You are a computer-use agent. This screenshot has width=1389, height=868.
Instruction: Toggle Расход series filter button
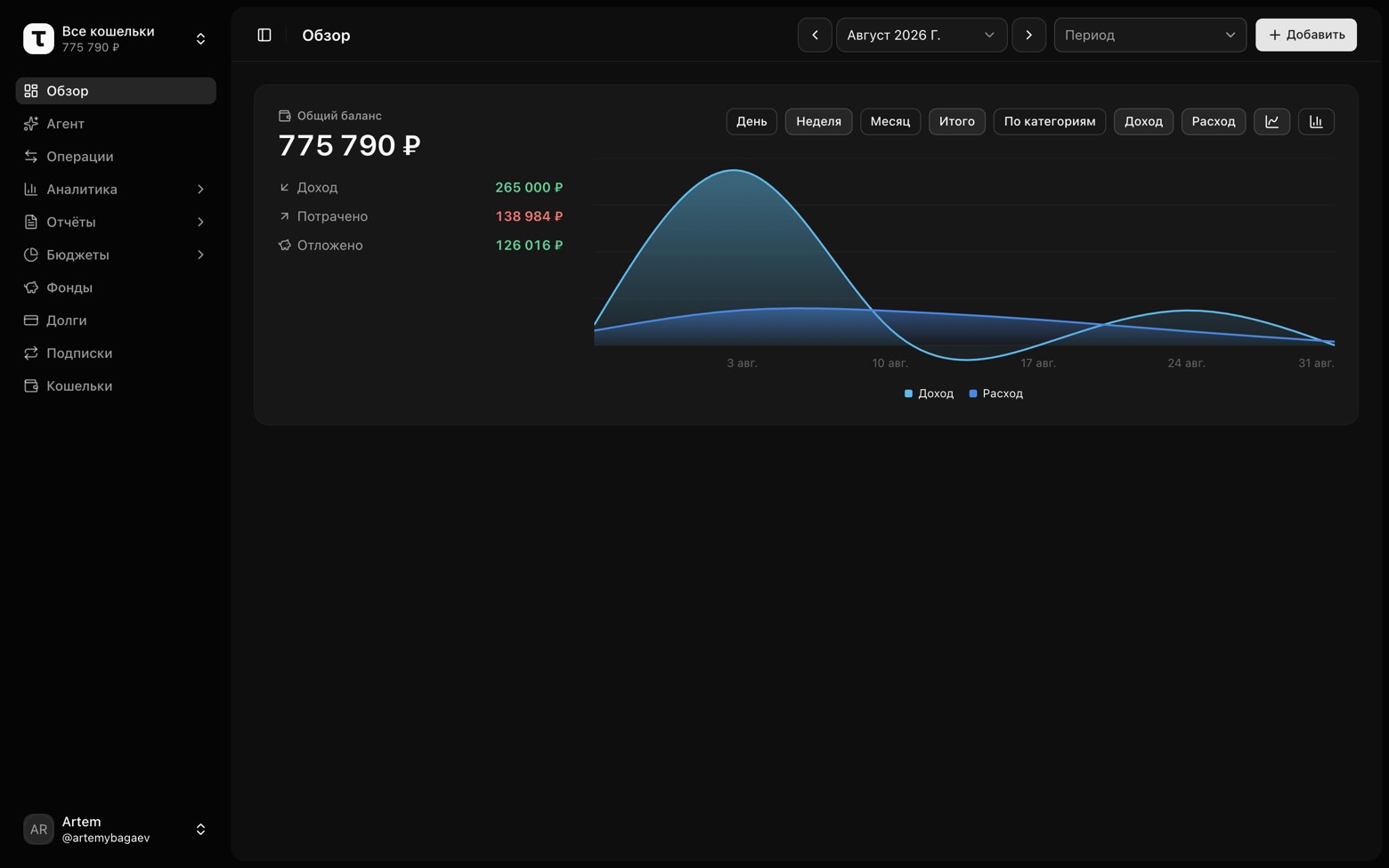[x=1214, y=122]
